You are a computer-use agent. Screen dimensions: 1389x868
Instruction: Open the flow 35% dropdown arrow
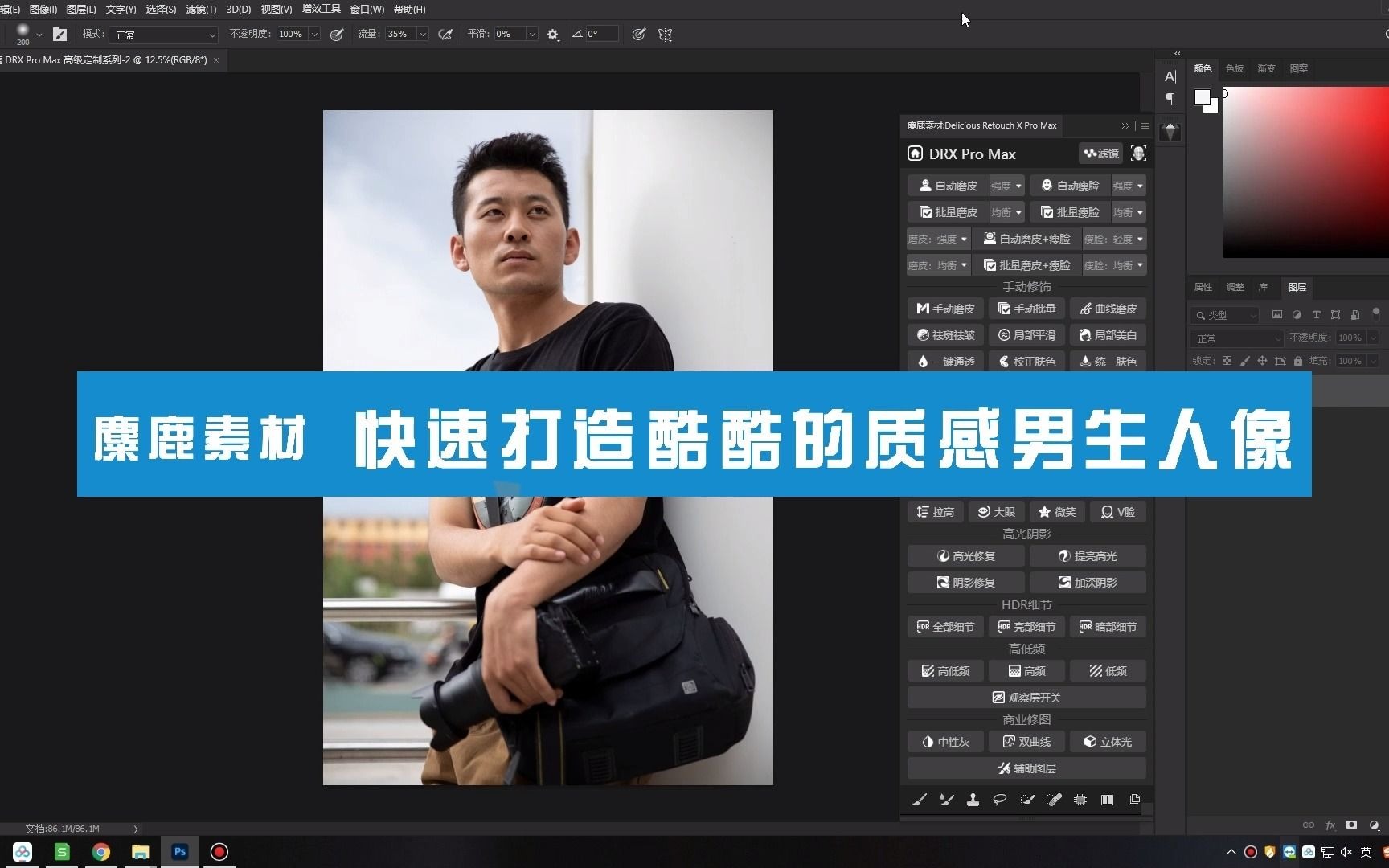[422, 34]
